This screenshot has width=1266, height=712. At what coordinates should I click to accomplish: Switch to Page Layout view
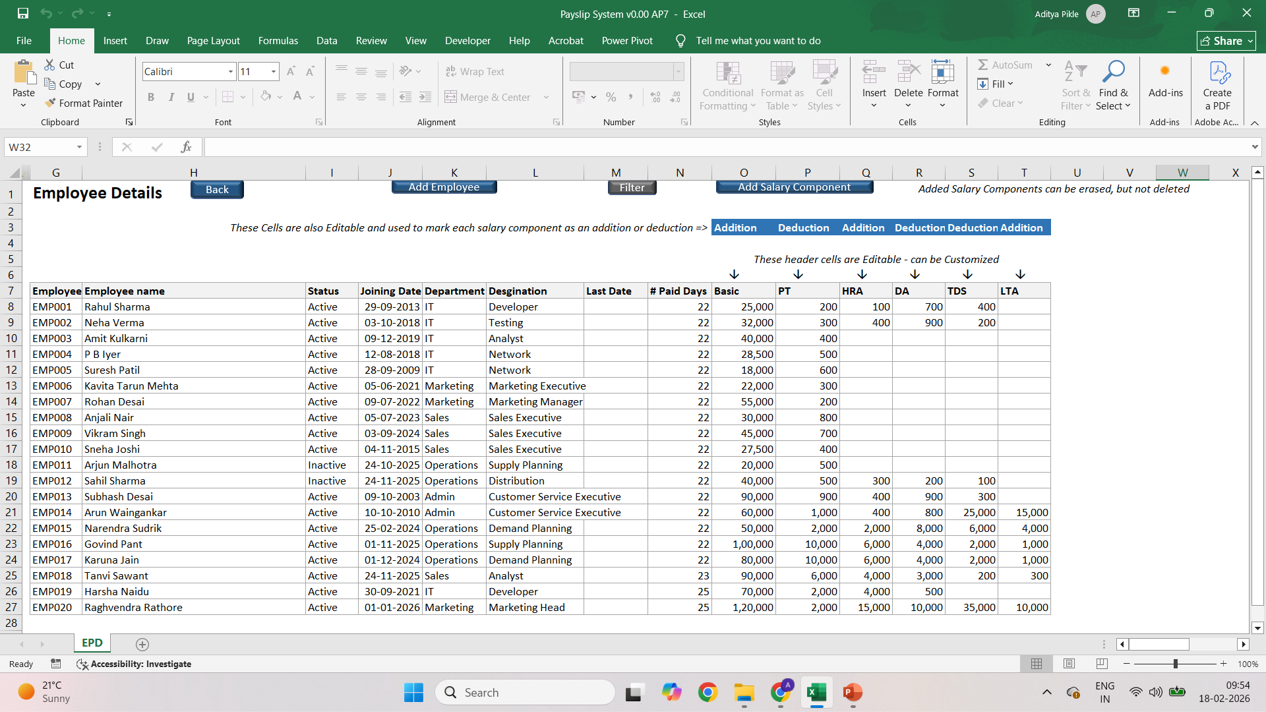(1069, 664)
